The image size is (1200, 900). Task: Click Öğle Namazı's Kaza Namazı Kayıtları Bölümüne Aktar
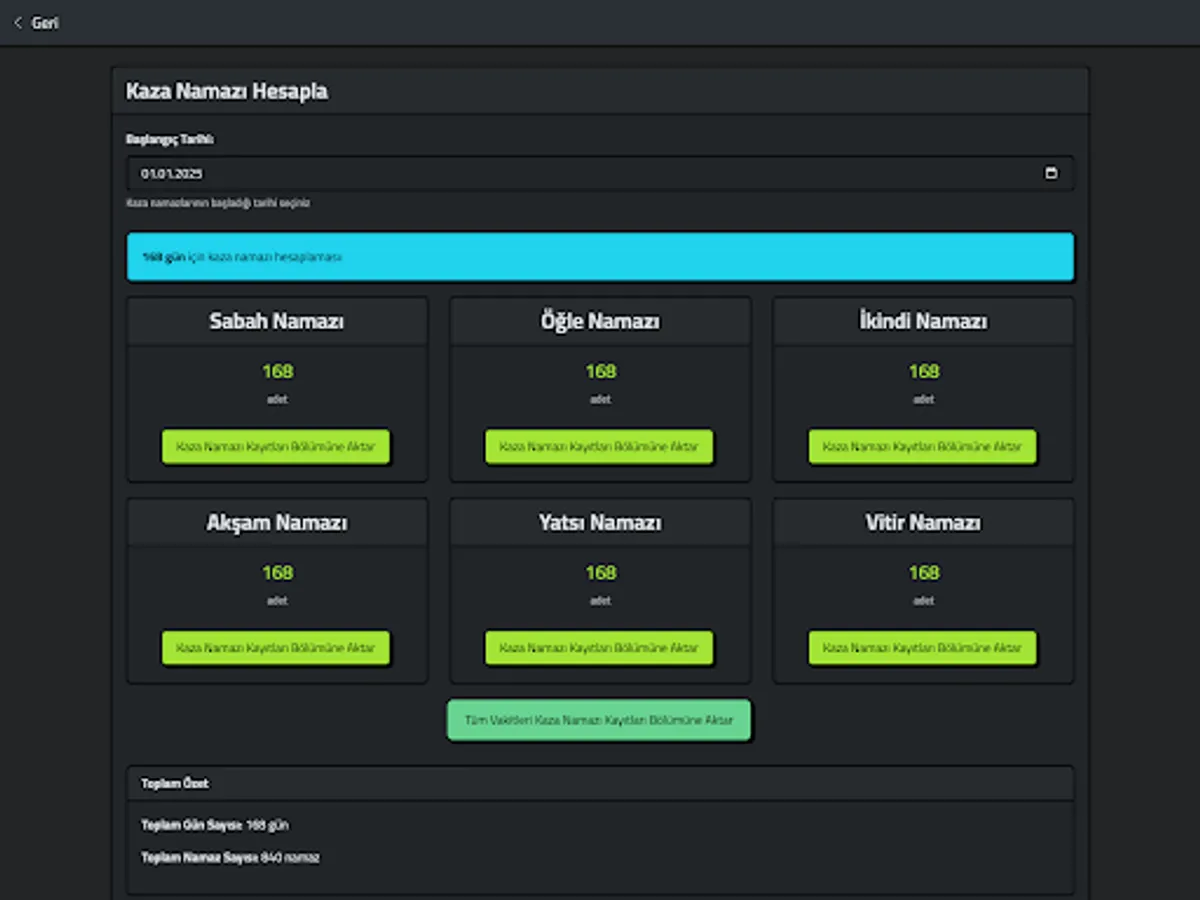click(x=600, y=447)
